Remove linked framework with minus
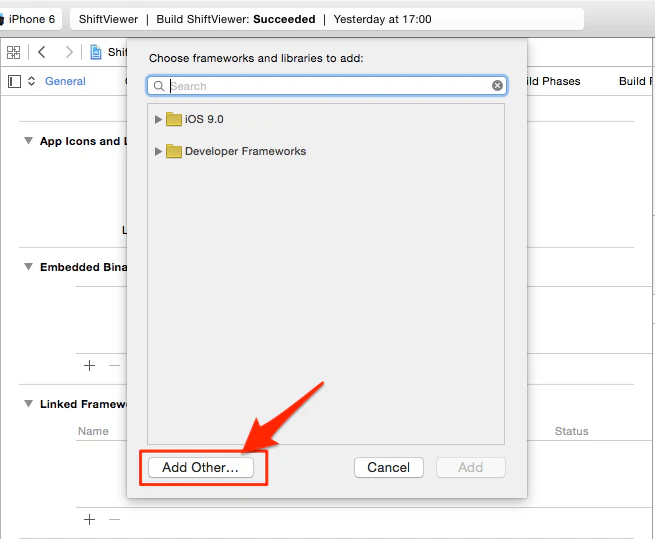The image size is (655, 539). [114, 519]
